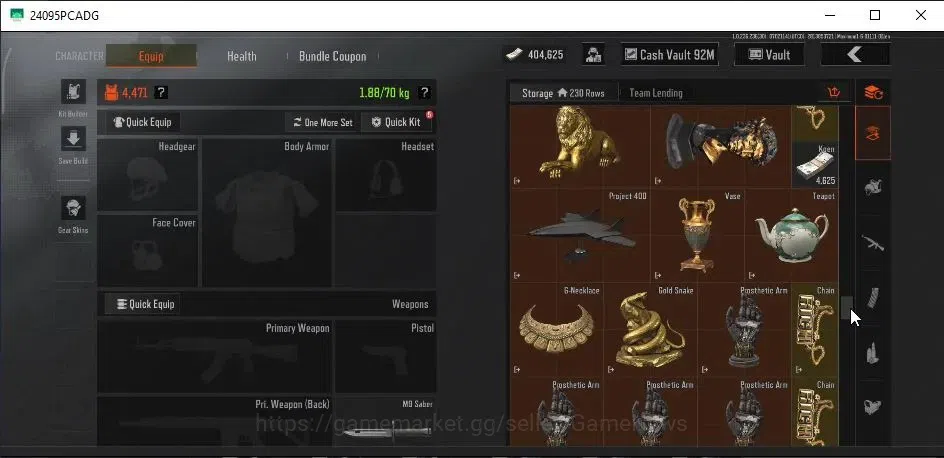Click the Cash Vault 92M button
The height and width of the screenshot is (458, 944).
[670, 55]
